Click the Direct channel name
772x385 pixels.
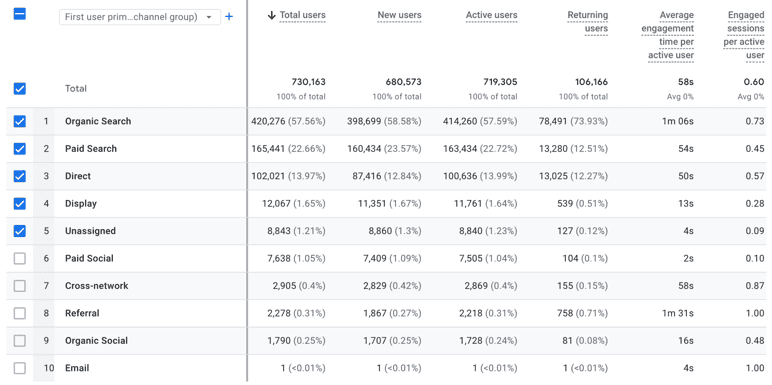click(x=78, y=176)
